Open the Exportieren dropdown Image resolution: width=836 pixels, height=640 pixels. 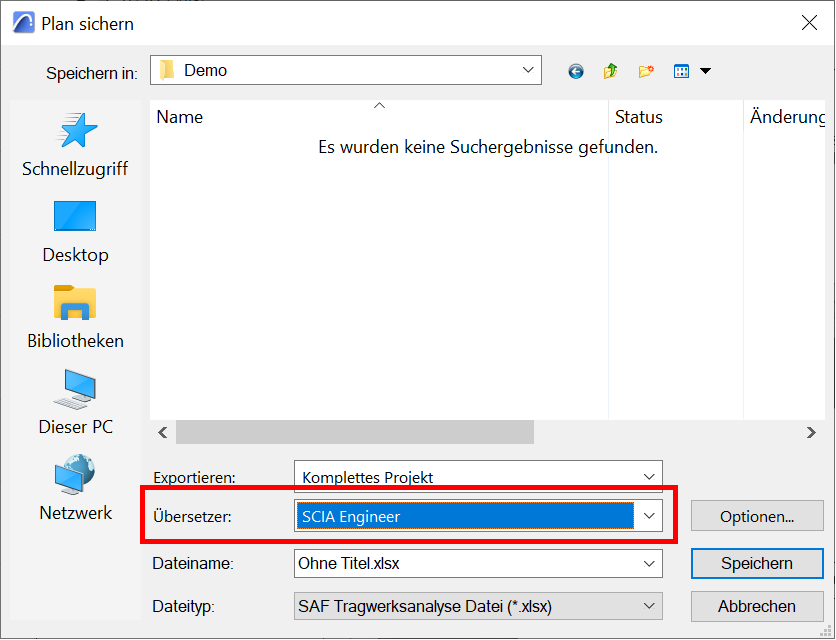click(x=478, y=476)
